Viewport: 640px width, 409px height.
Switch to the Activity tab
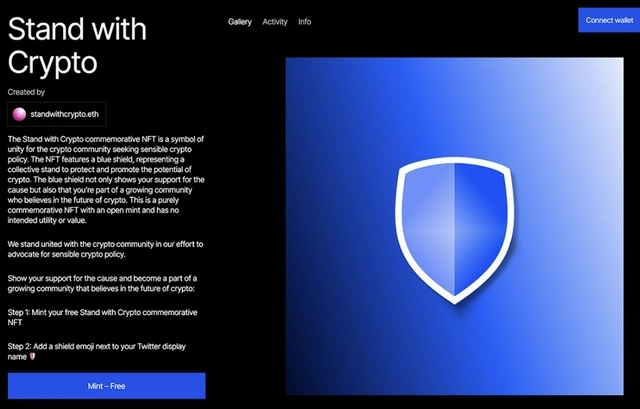pyautogui.click(x=275, y=21)
